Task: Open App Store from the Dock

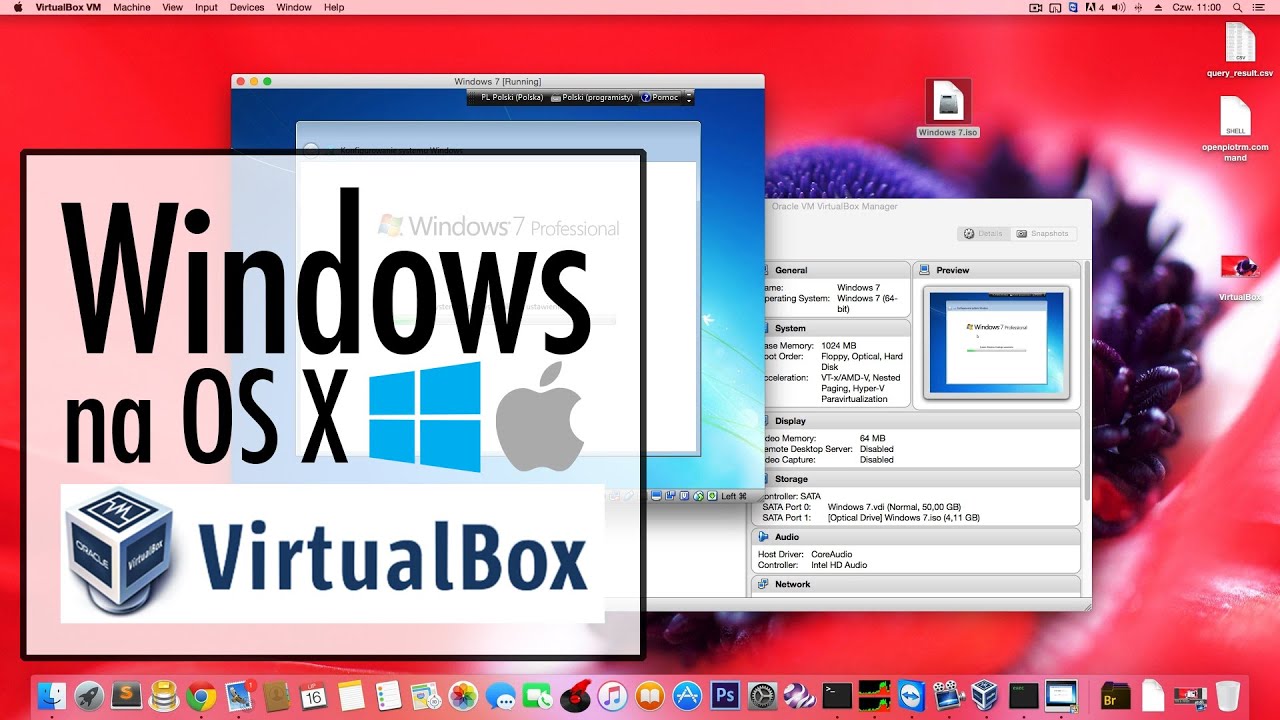Action: pos(687,696)
